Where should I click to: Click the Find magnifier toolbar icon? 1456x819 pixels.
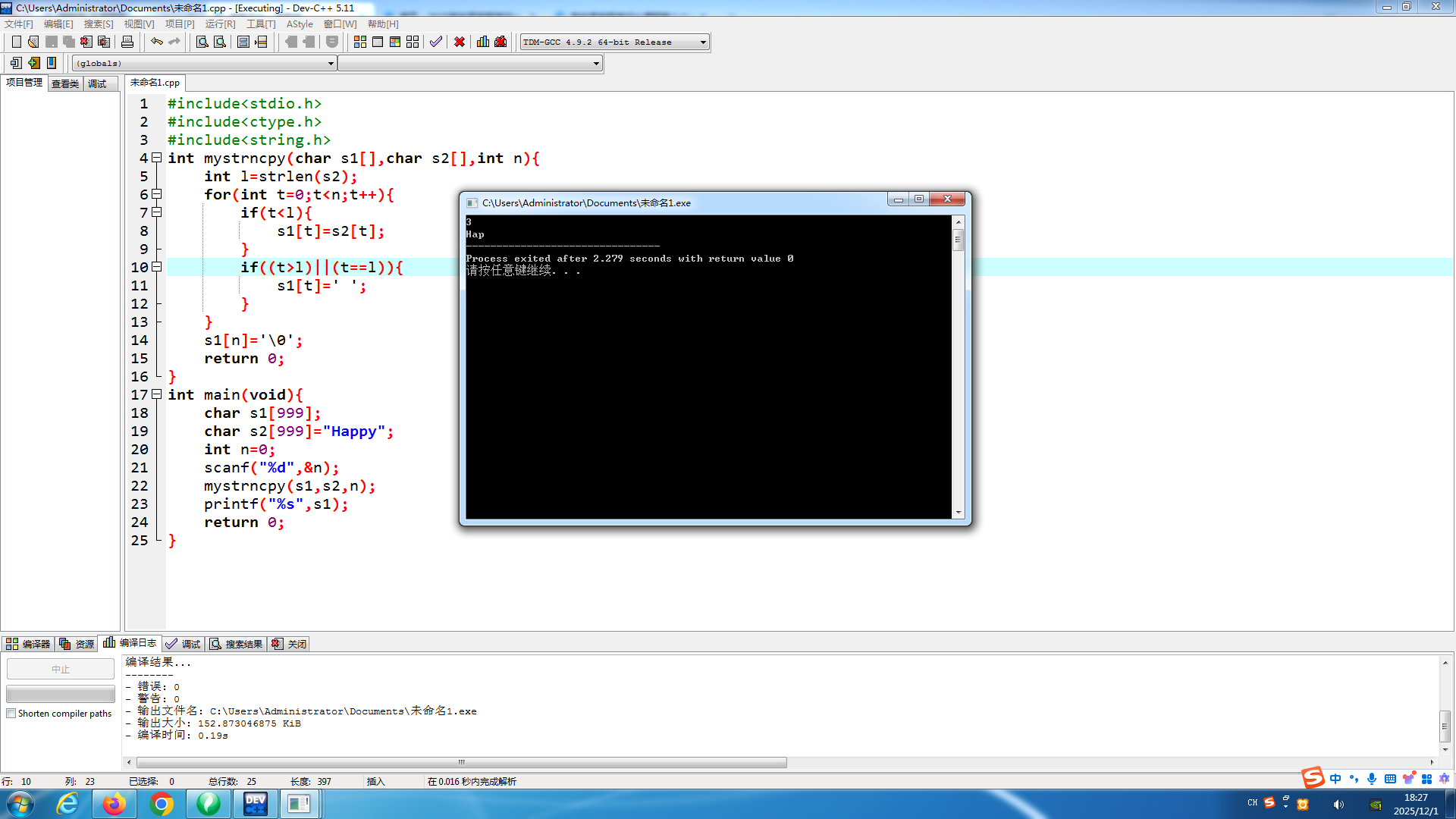coord(202,42)
